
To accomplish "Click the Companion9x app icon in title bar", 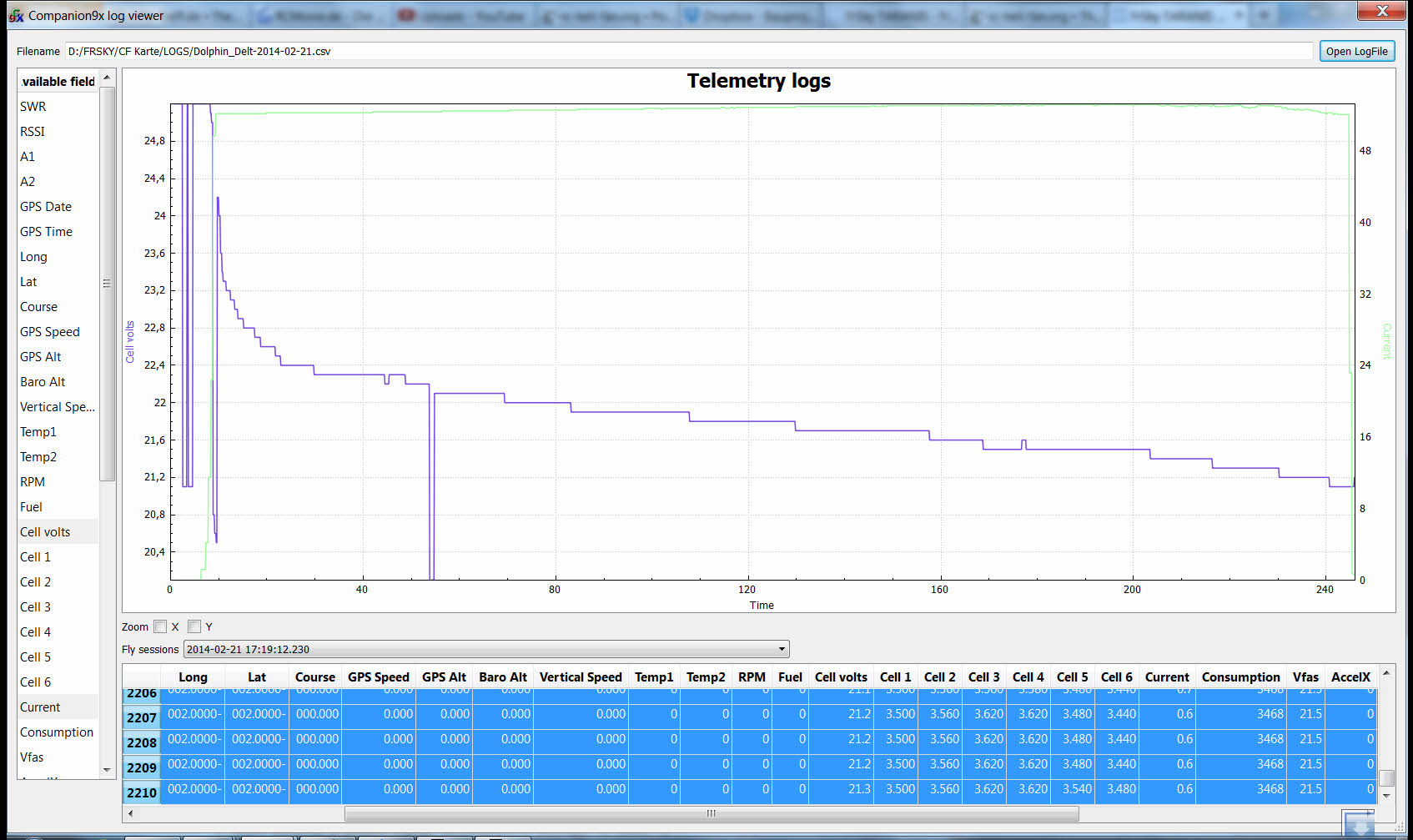I will pos(16,16).
